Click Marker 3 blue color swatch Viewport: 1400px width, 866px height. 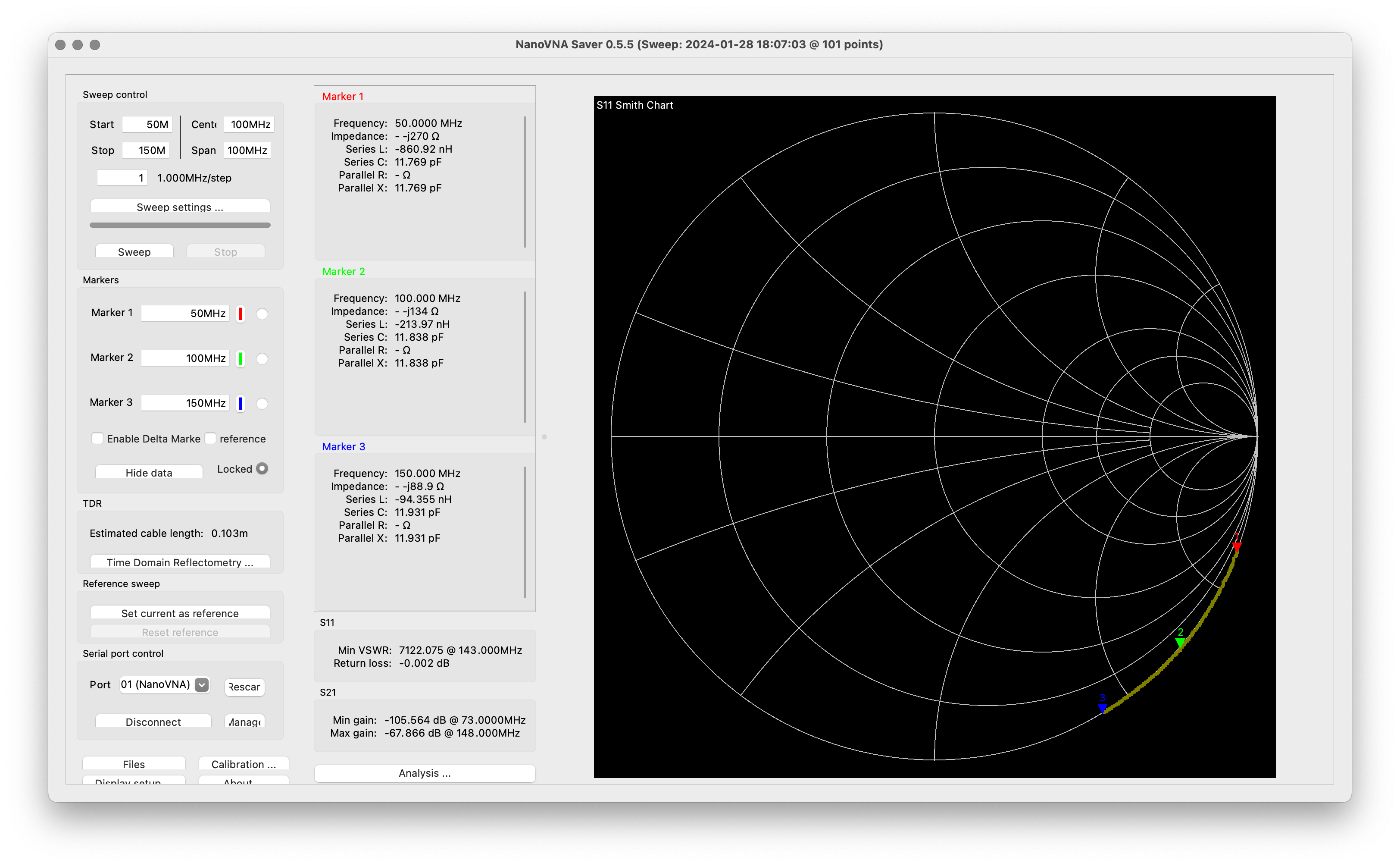click(241, 403)
